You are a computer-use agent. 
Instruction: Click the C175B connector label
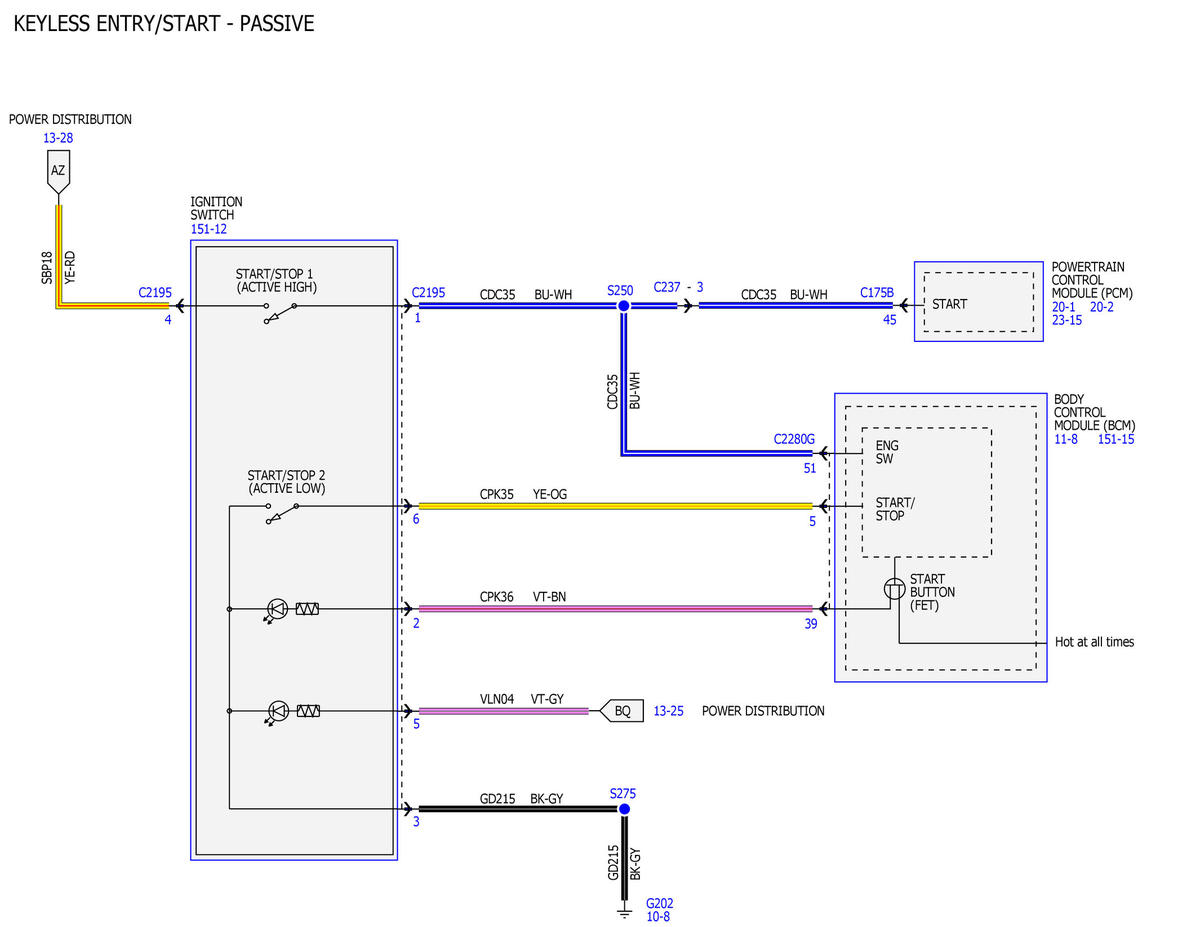pos(877,293)
